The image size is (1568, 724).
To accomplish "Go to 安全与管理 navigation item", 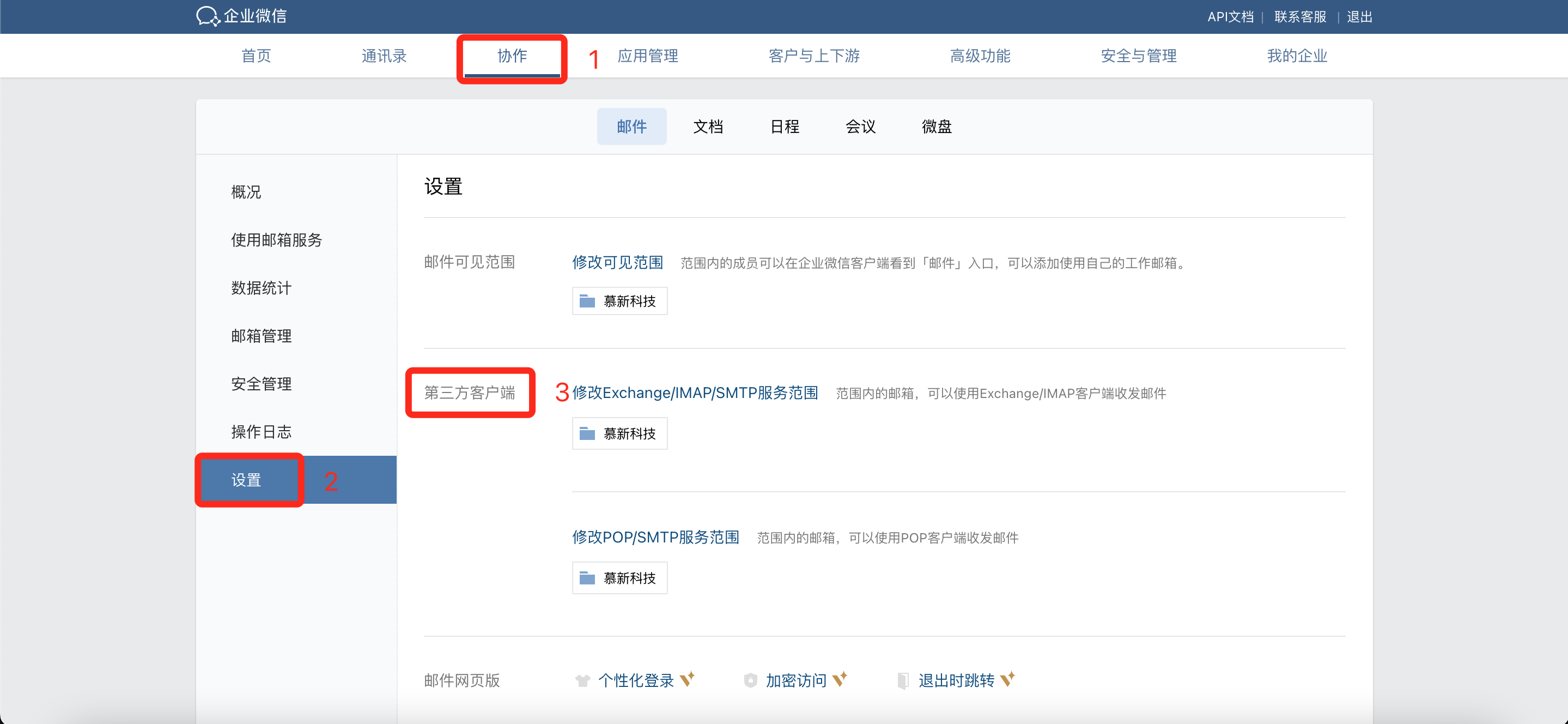I will click(1138, 56).
